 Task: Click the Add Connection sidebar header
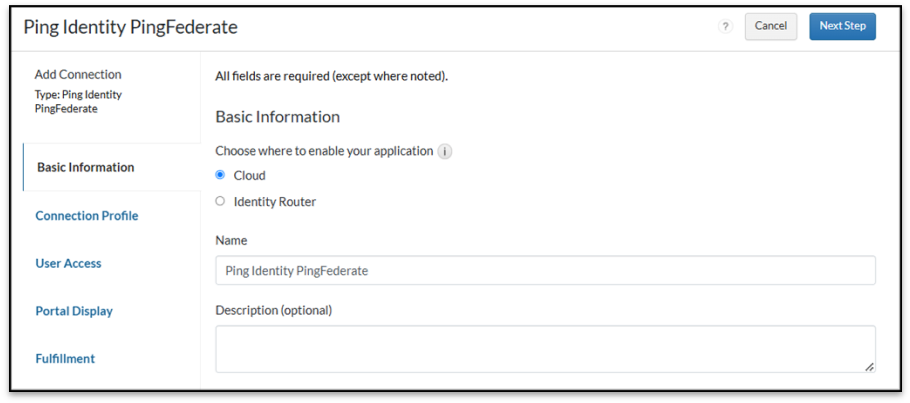(x=78, y=74)
